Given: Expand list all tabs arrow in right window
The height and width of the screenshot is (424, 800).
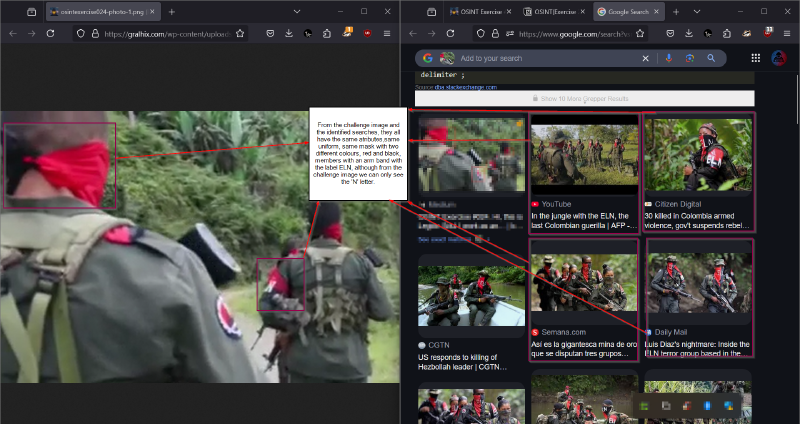Looking at the screenshot, I should (x=696, y=11).
